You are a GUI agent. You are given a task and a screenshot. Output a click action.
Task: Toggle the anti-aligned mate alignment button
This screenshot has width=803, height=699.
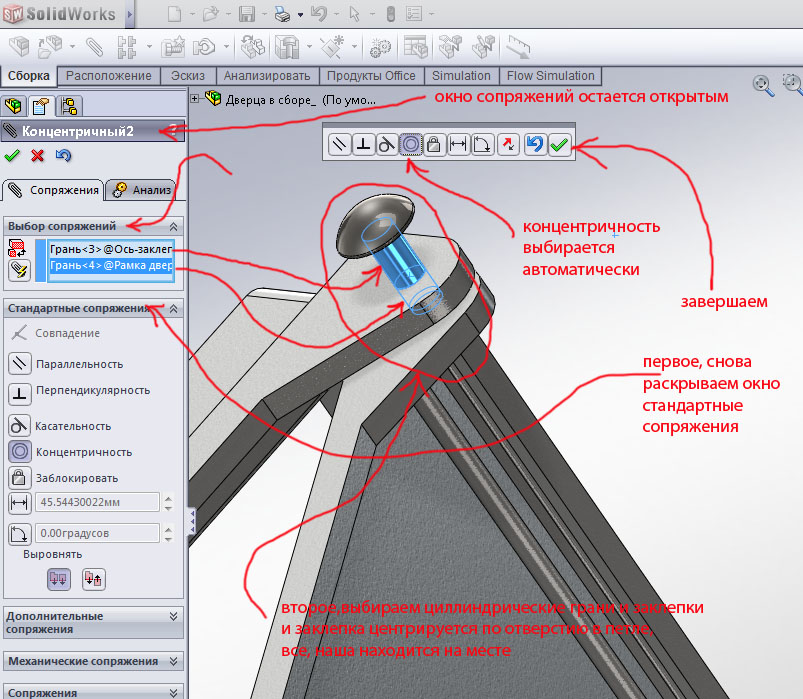[x=93, y=577]
